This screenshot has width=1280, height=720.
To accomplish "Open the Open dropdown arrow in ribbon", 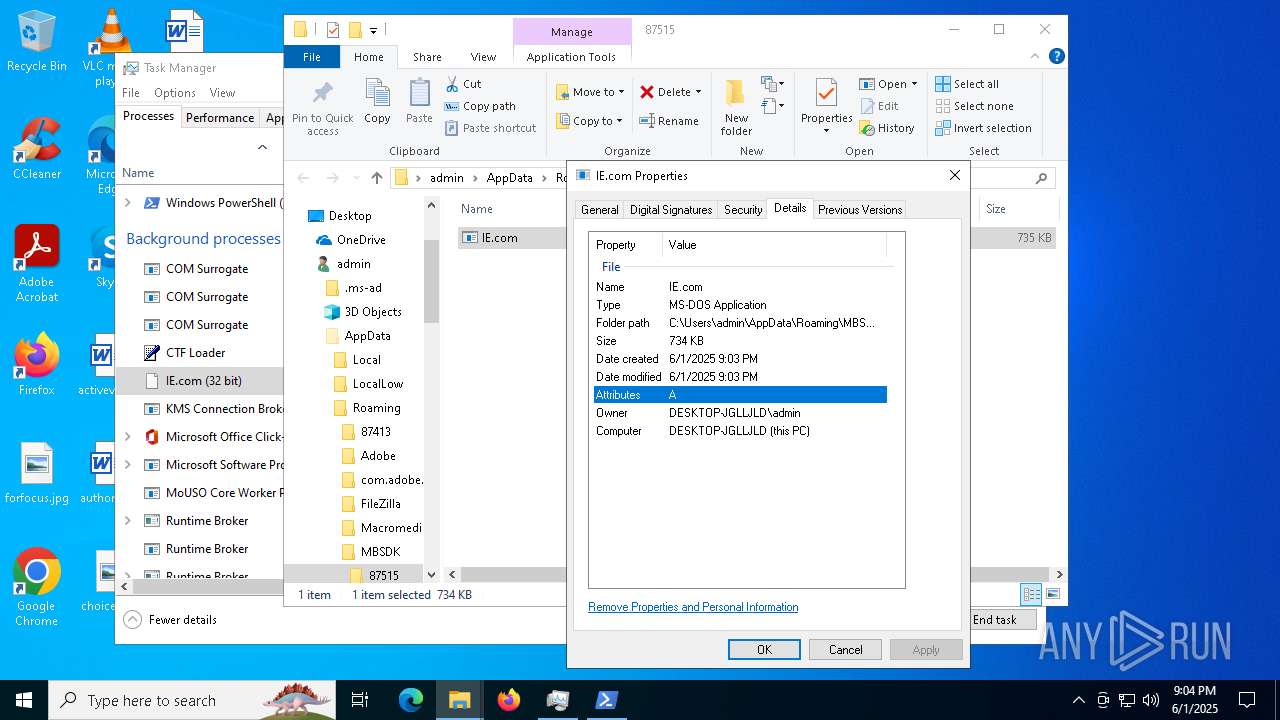I will [x=914, y=84].
